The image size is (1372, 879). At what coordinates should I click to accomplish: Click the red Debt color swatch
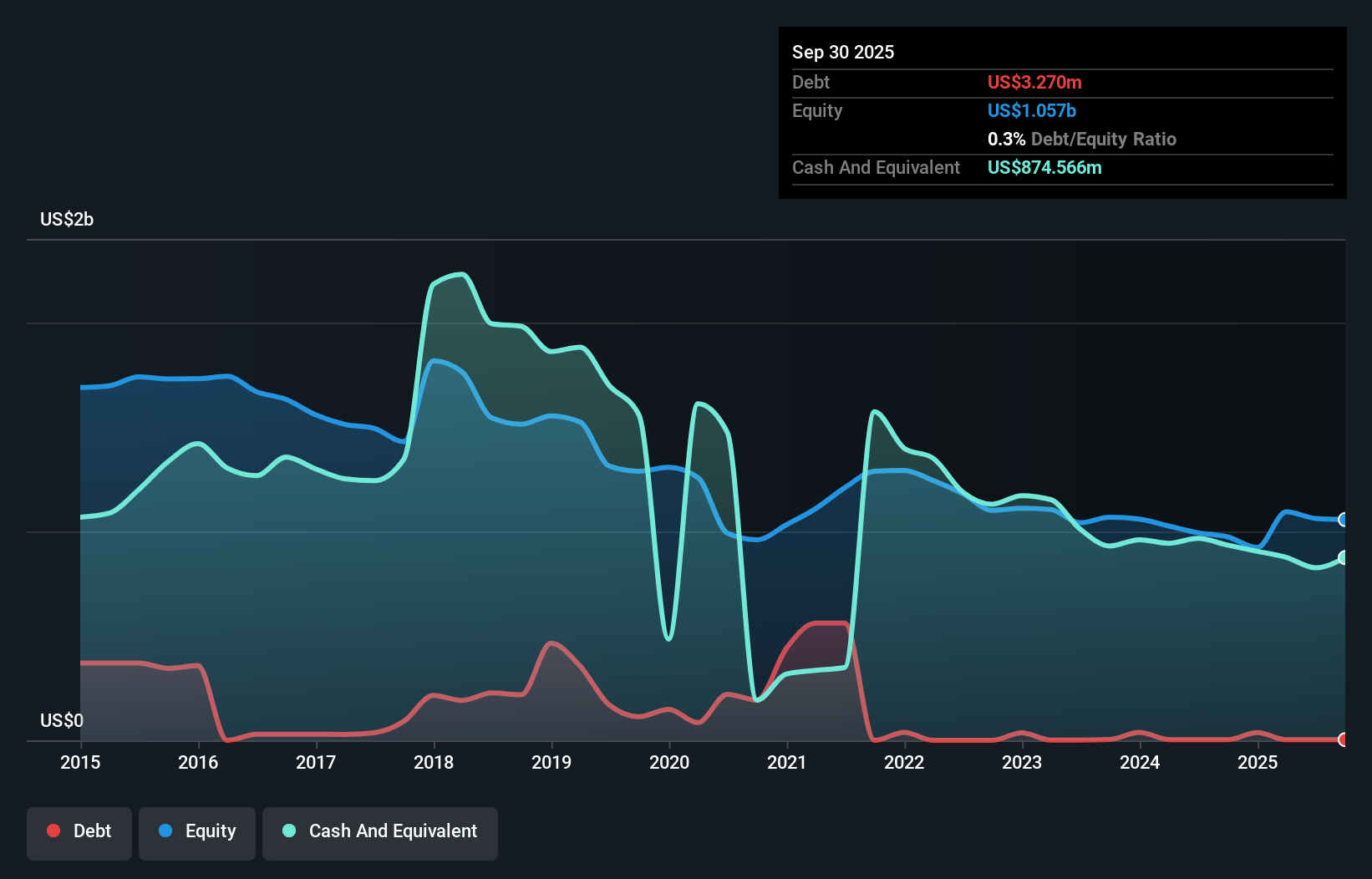53,831
